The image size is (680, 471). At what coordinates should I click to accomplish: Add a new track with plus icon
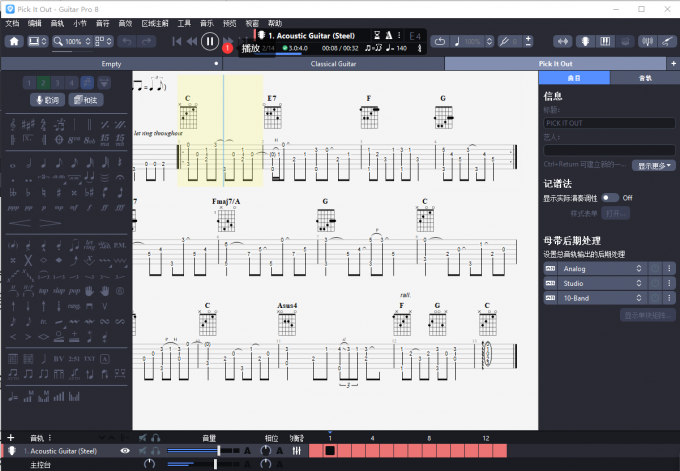(x=10, y=437)
